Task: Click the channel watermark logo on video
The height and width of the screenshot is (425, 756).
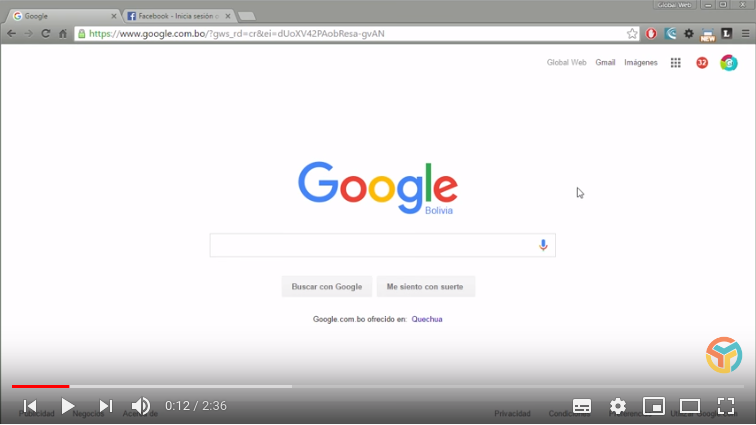Action: 724,355
